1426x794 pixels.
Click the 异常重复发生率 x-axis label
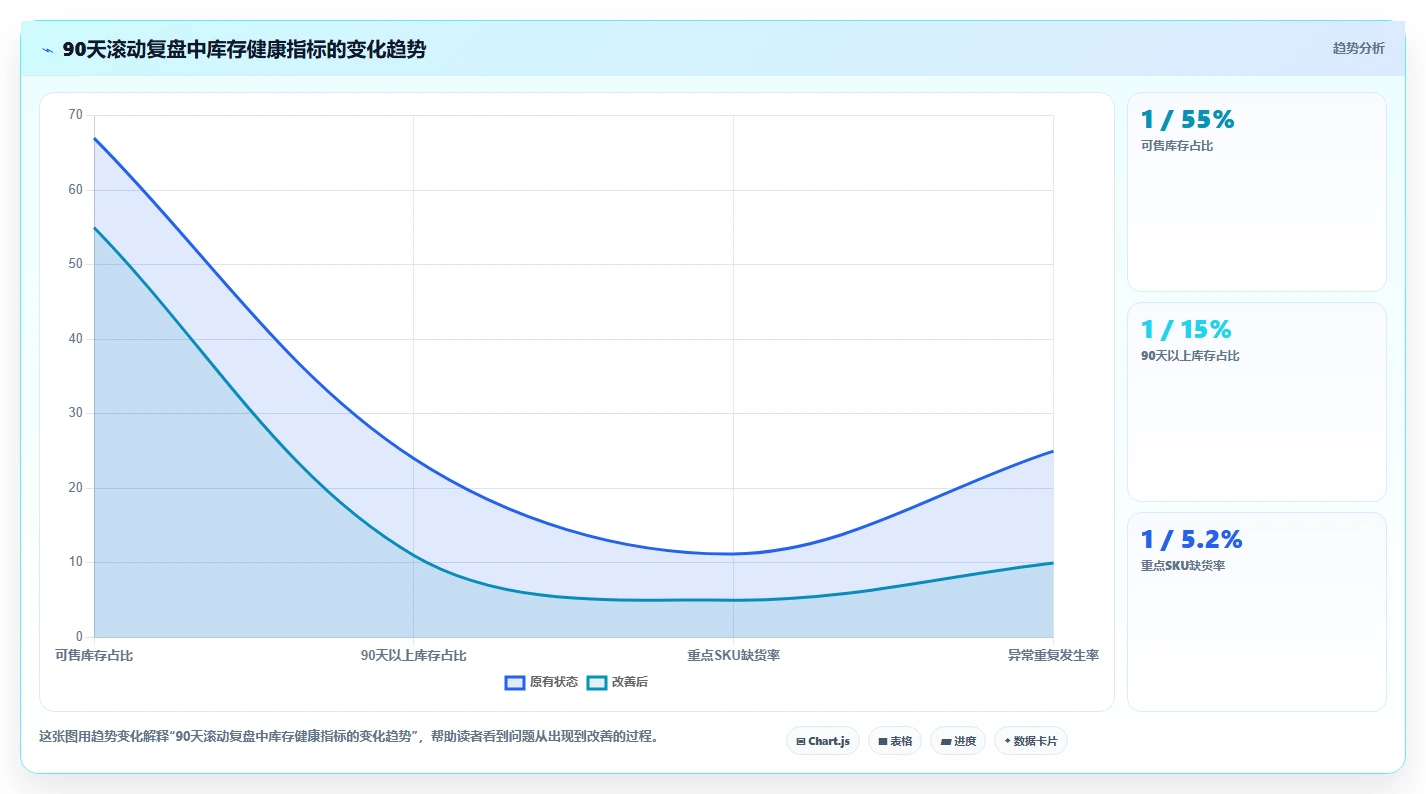click(1053, 656)
